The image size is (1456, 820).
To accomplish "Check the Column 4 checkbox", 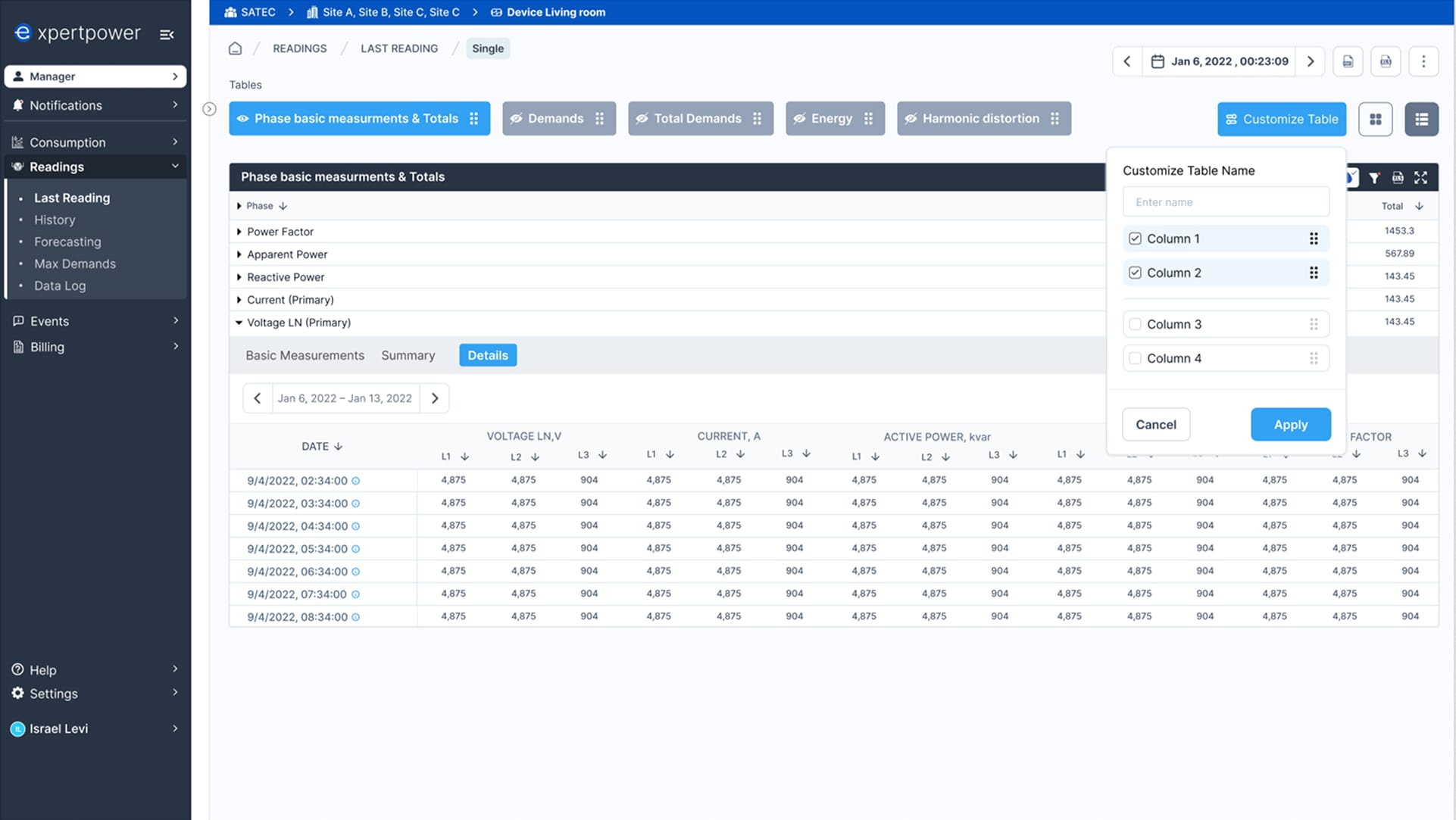I will point(1135,358).
